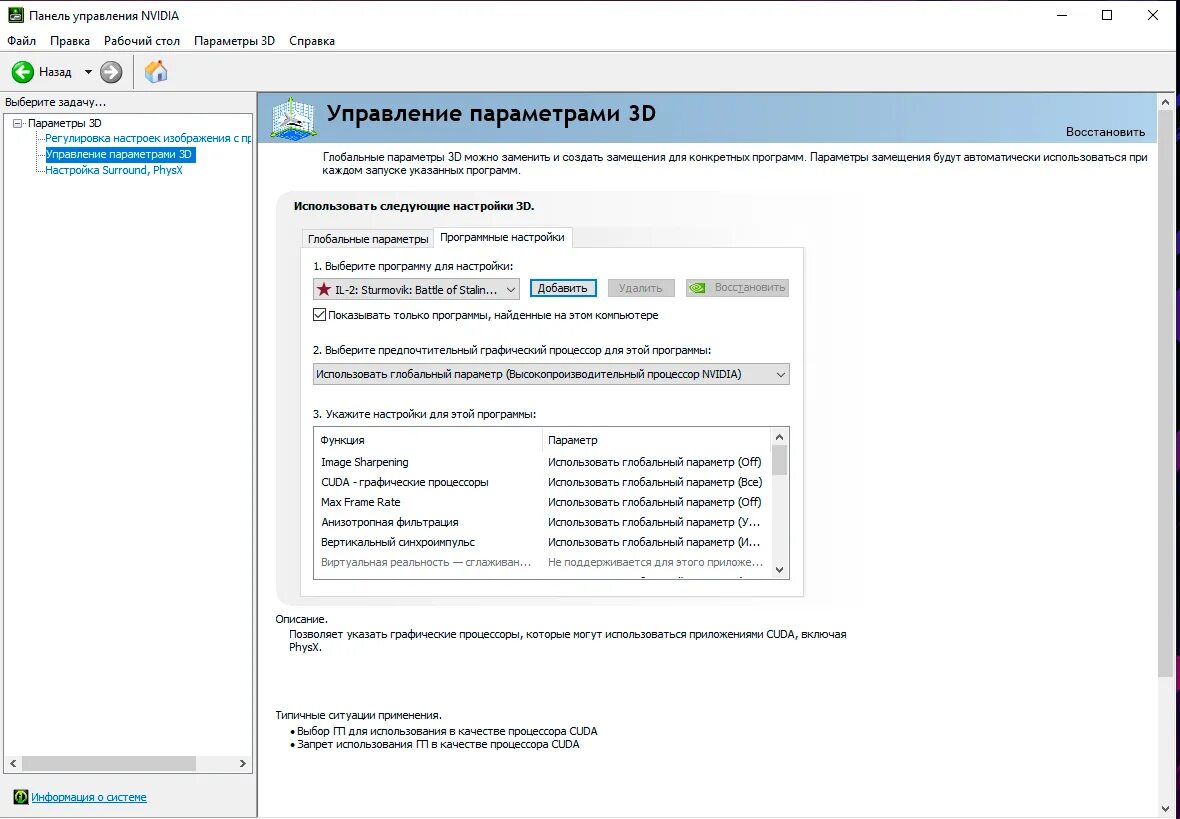This screenshot has width=1180, height=819.
Task: Click the grey Forward arrow icon
Action: (x=111, y=72)
